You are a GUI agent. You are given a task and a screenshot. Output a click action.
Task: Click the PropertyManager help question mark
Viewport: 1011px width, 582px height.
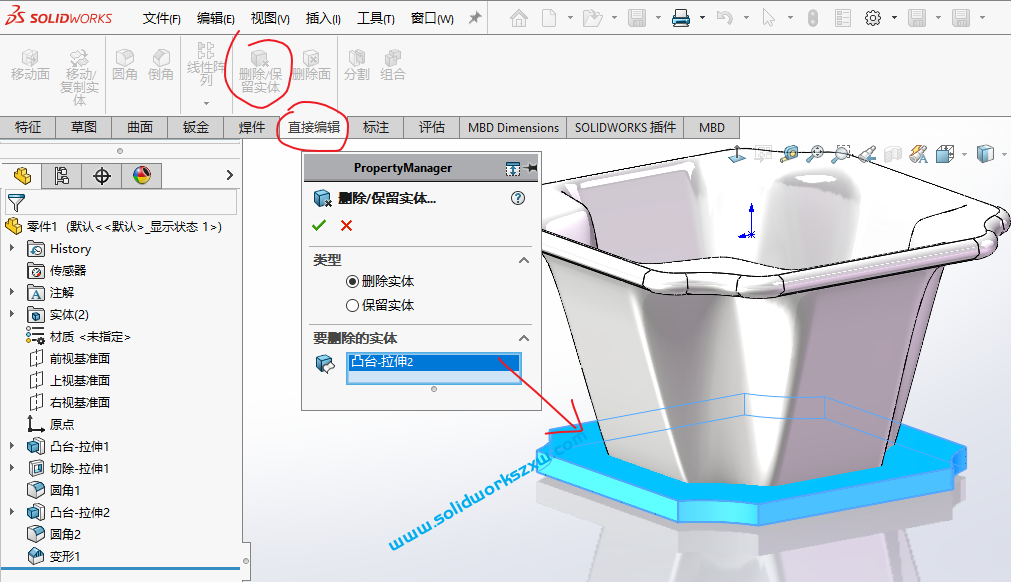(518, 198)
